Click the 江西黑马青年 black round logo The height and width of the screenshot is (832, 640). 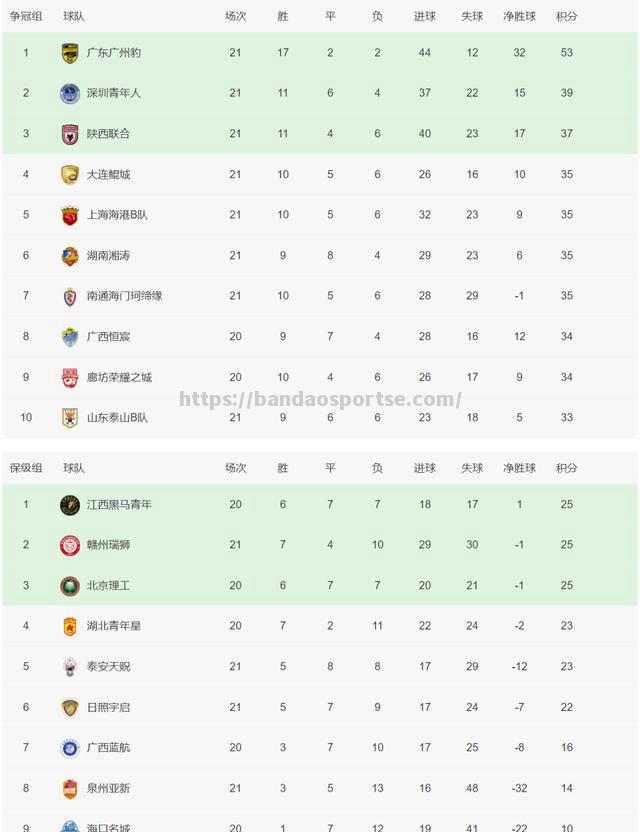pos(70,505)
